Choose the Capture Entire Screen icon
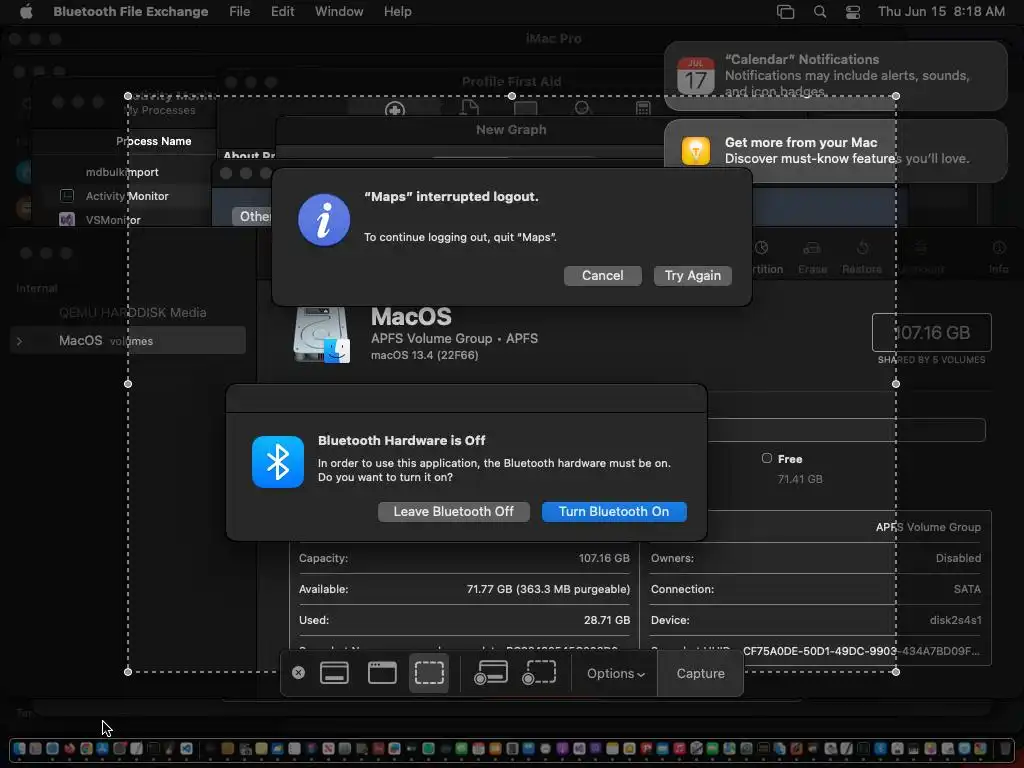This screenshot has width=1024, height=768. 334,673
